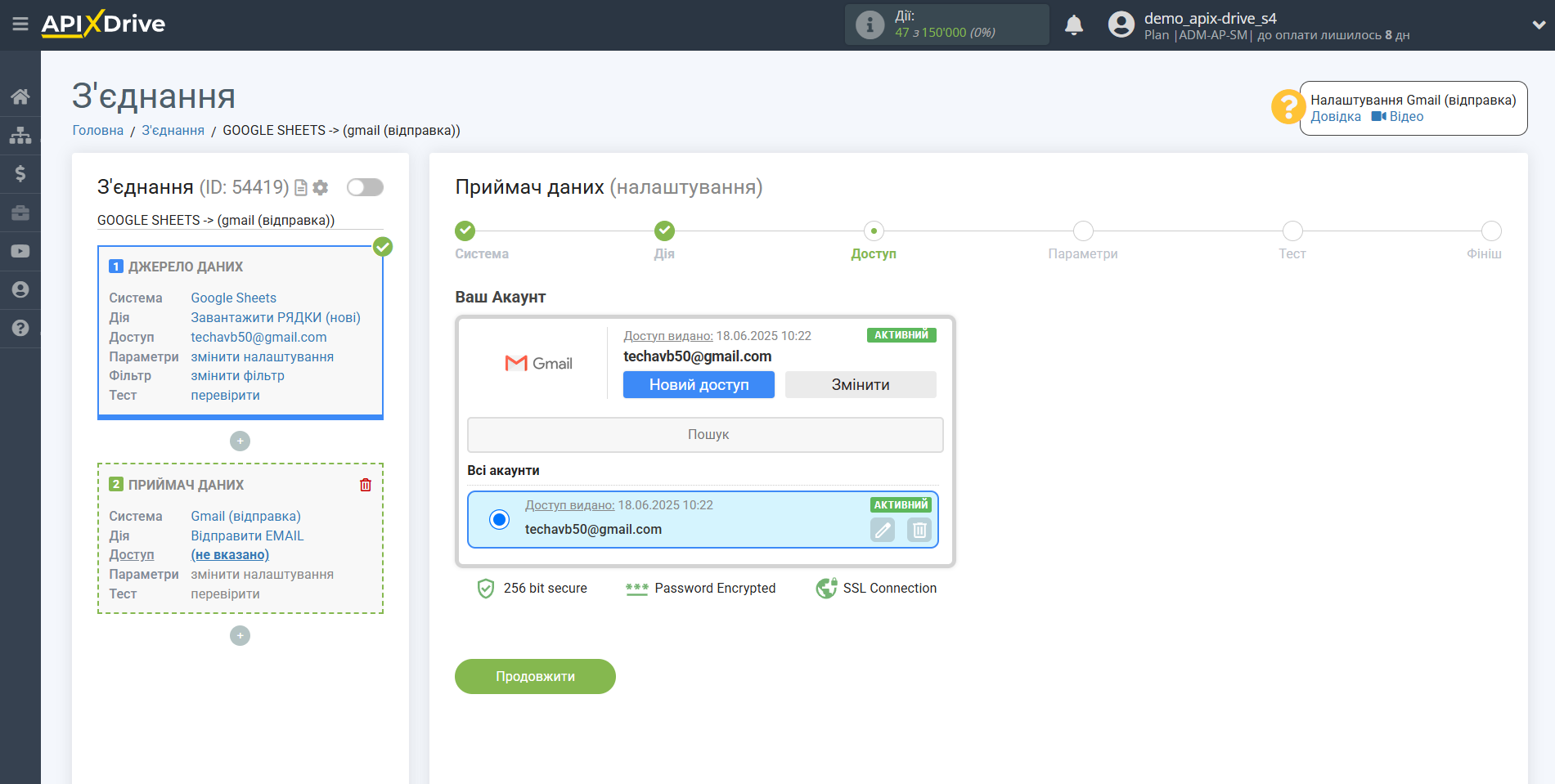Viewport: 1555px width, 784px height.
Task: Open the Довідка help link
Action: tap(1336, 117)
